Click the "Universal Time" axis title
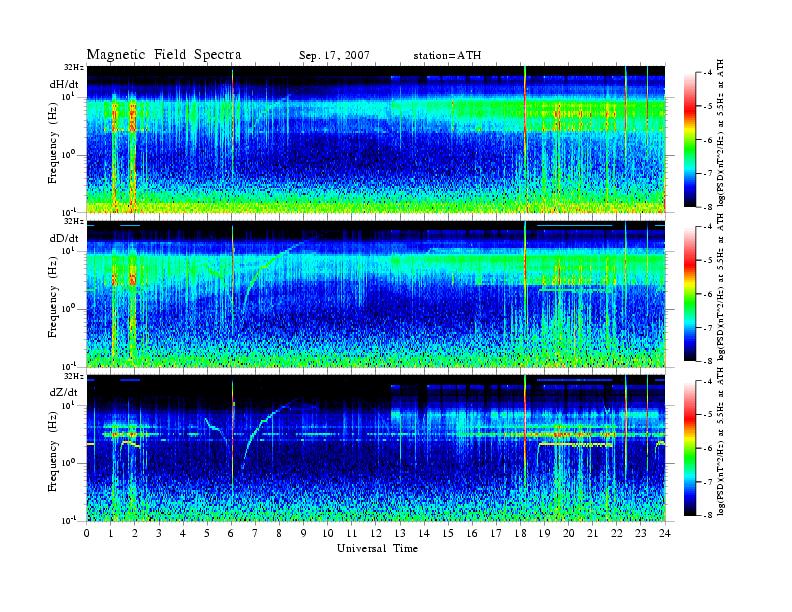The height and width of the screenshot is (612, 792). tap(377, 548)
